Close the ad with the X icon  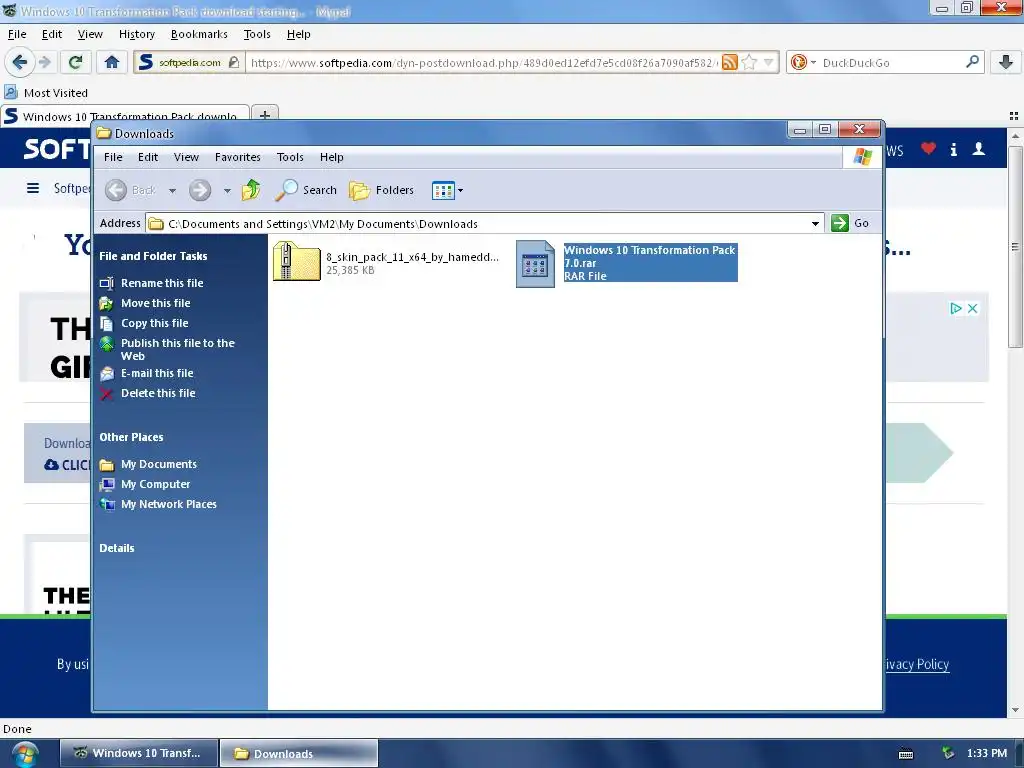tap(972, 308)
